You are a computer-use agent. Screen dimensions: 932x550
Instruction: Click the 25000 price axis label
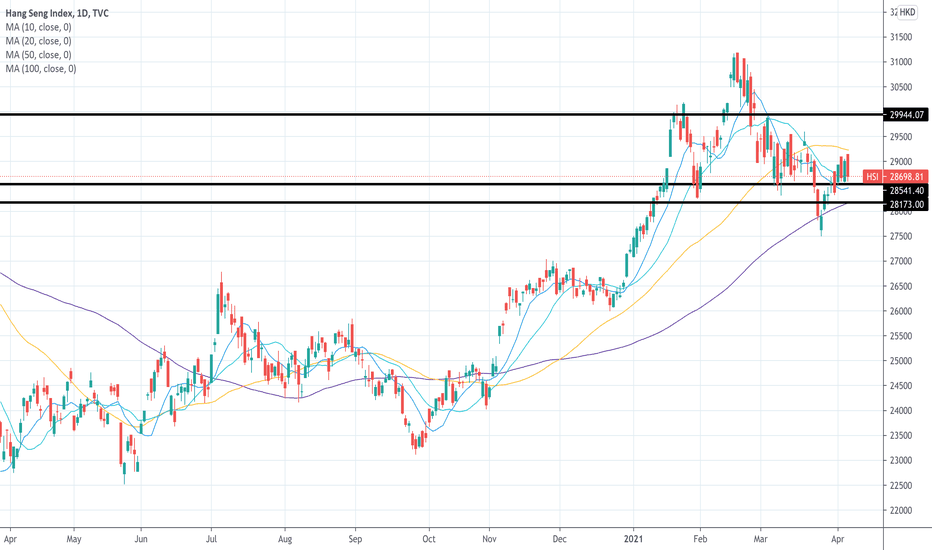pos(900,362)
